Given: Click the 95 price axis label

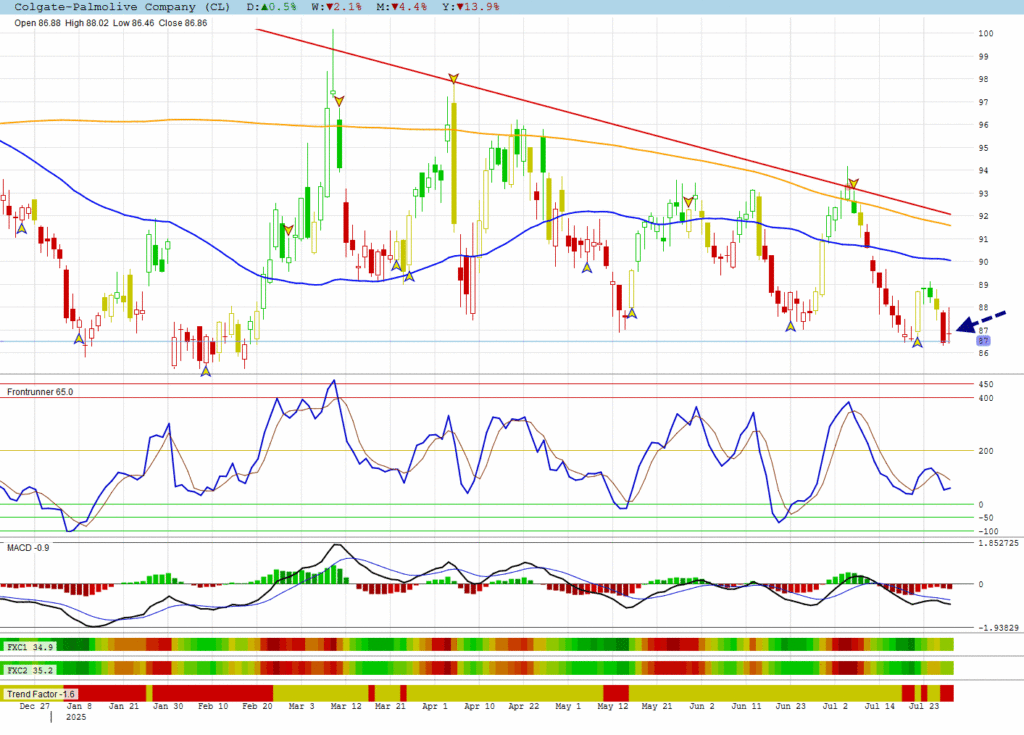Looking at the screenshot, I should 984,148.
